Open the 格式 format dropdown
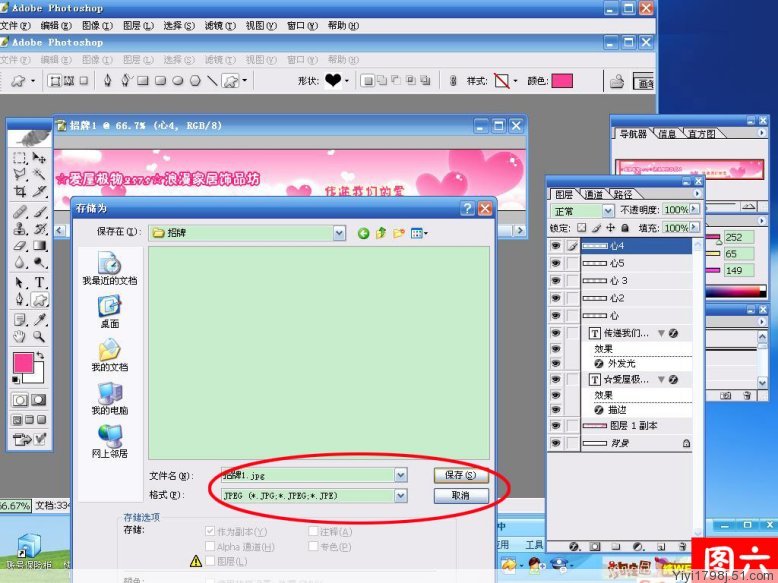The width and height of the screenshot is (778, 583). (x=401, y=495)
